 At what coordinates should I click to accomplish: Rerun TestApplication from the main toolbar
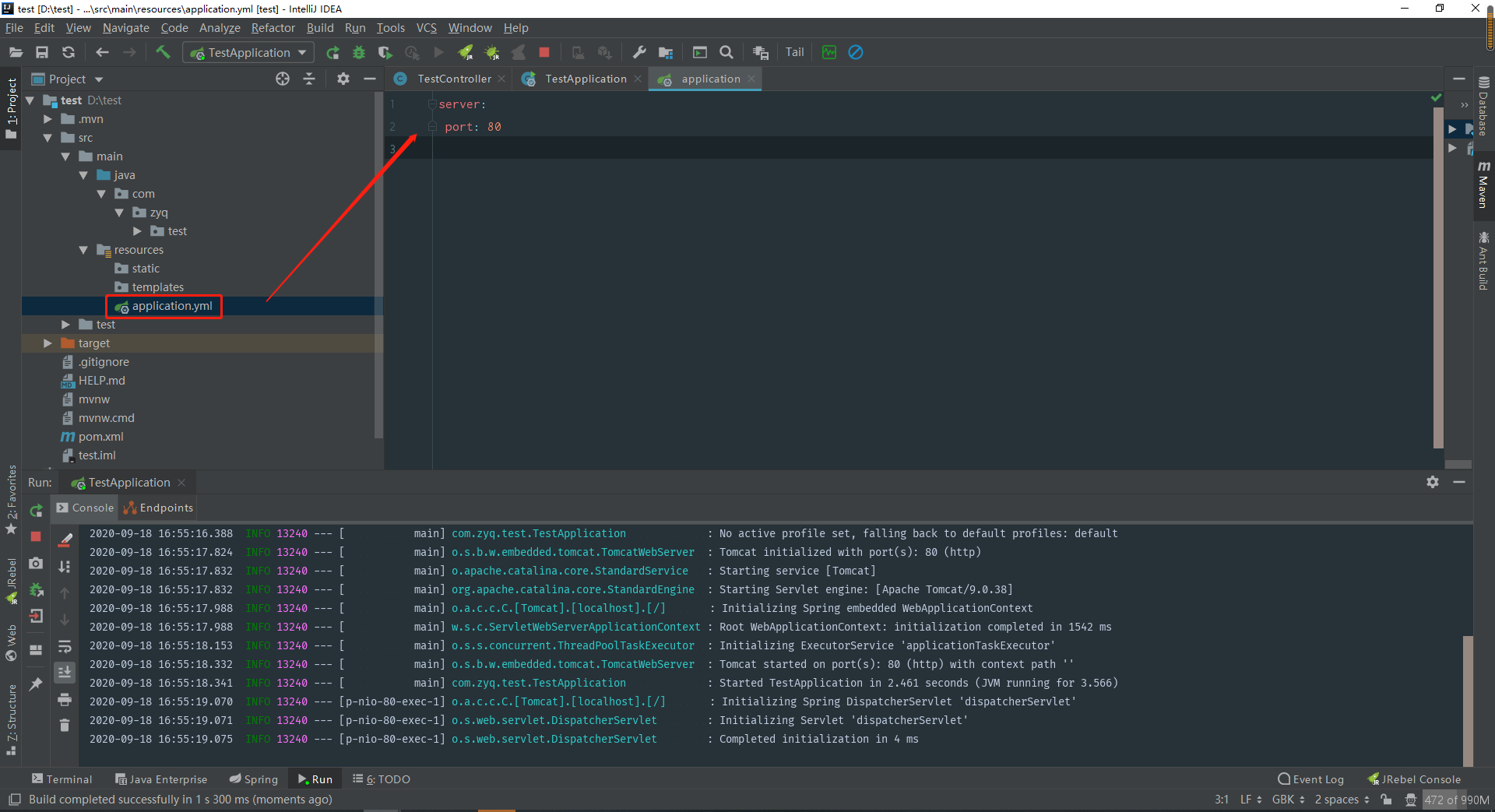[332, 52]
